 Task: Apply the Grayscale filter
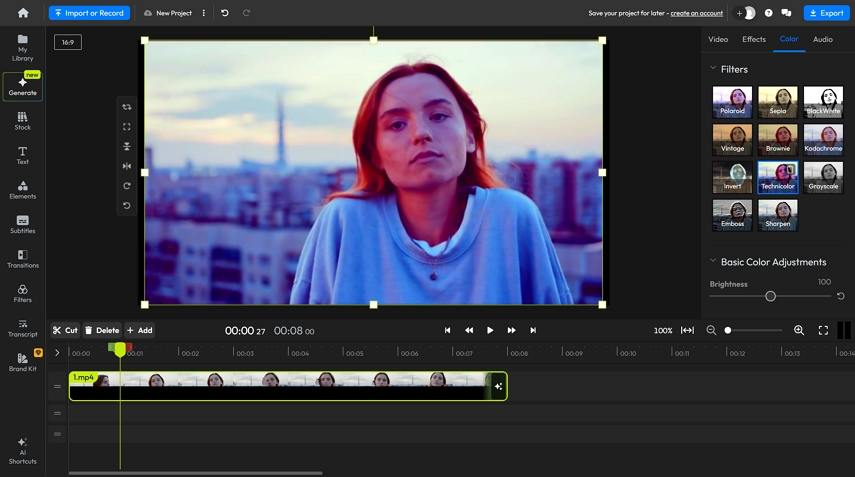[823, 177]
